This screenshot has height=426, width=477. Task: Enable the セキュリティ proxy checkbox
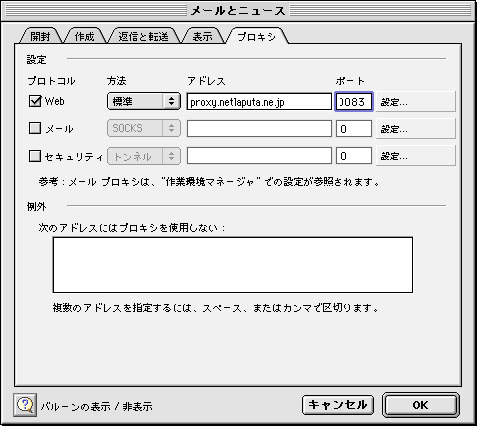tap(35, 156)
